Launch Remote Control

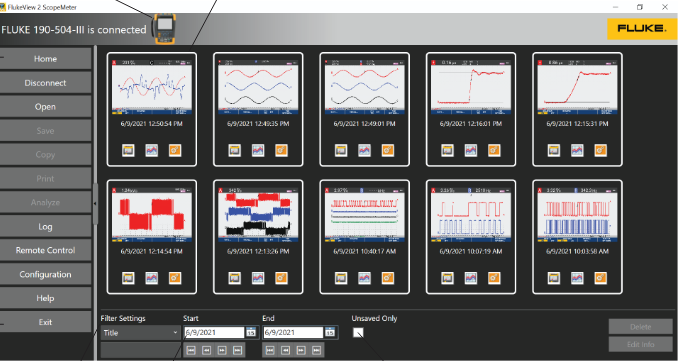pyautogui.click(x=45, y=250)
